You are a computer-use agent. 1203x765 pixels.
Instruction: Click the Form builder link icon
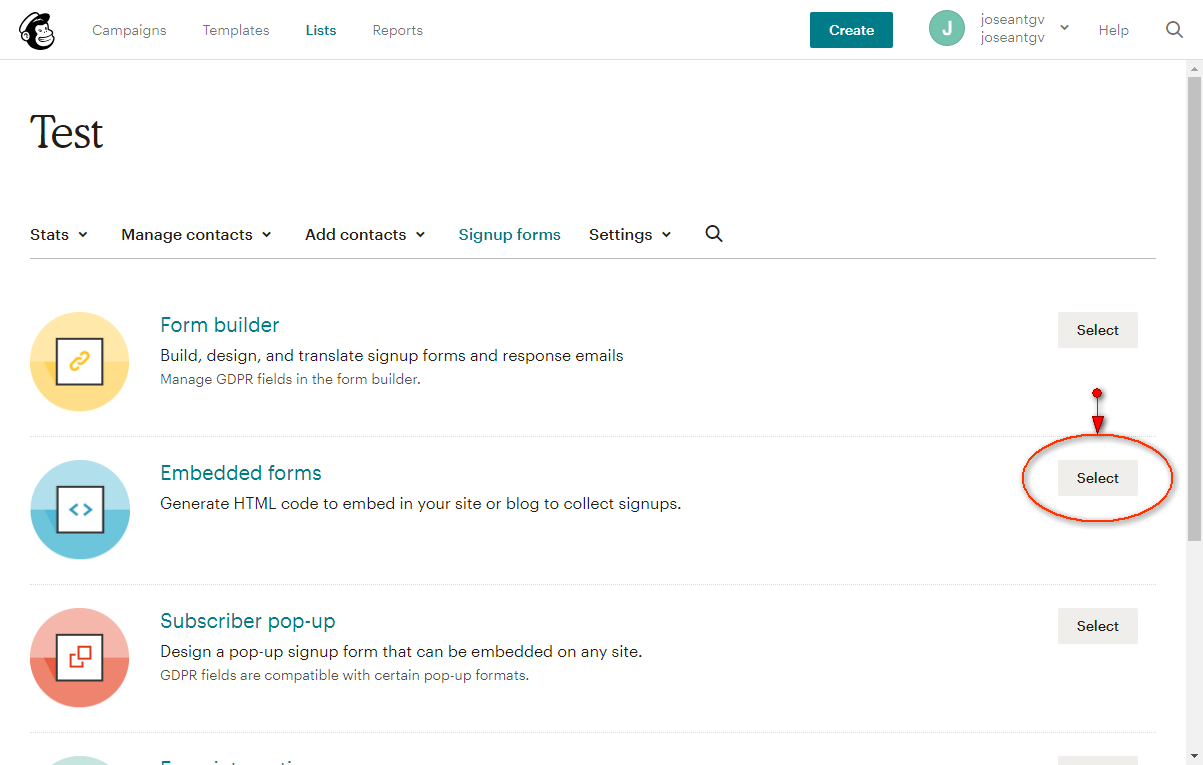click(80, 362)
